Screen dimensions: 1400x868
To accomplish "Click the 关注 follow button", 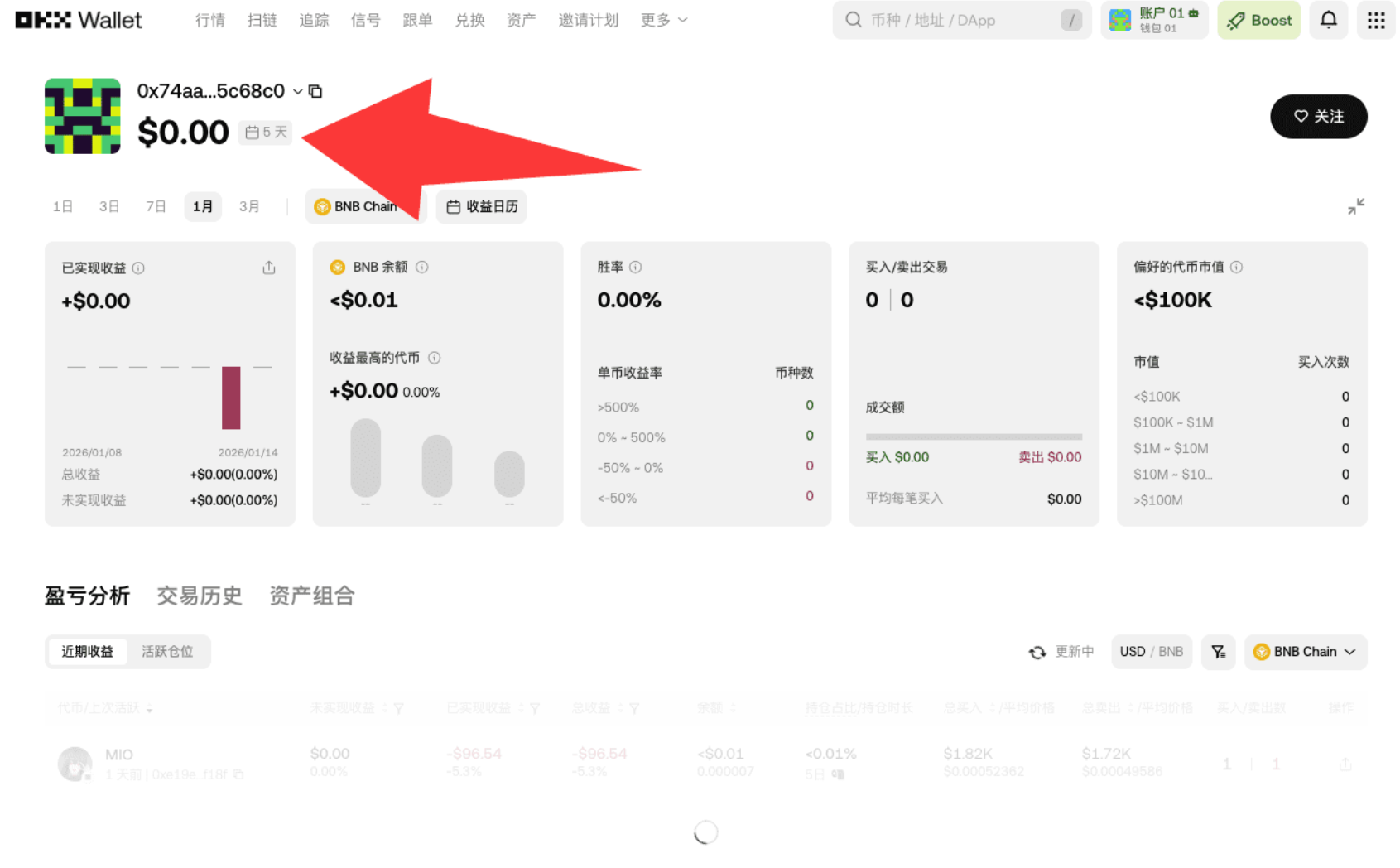I will (1318, 117).
